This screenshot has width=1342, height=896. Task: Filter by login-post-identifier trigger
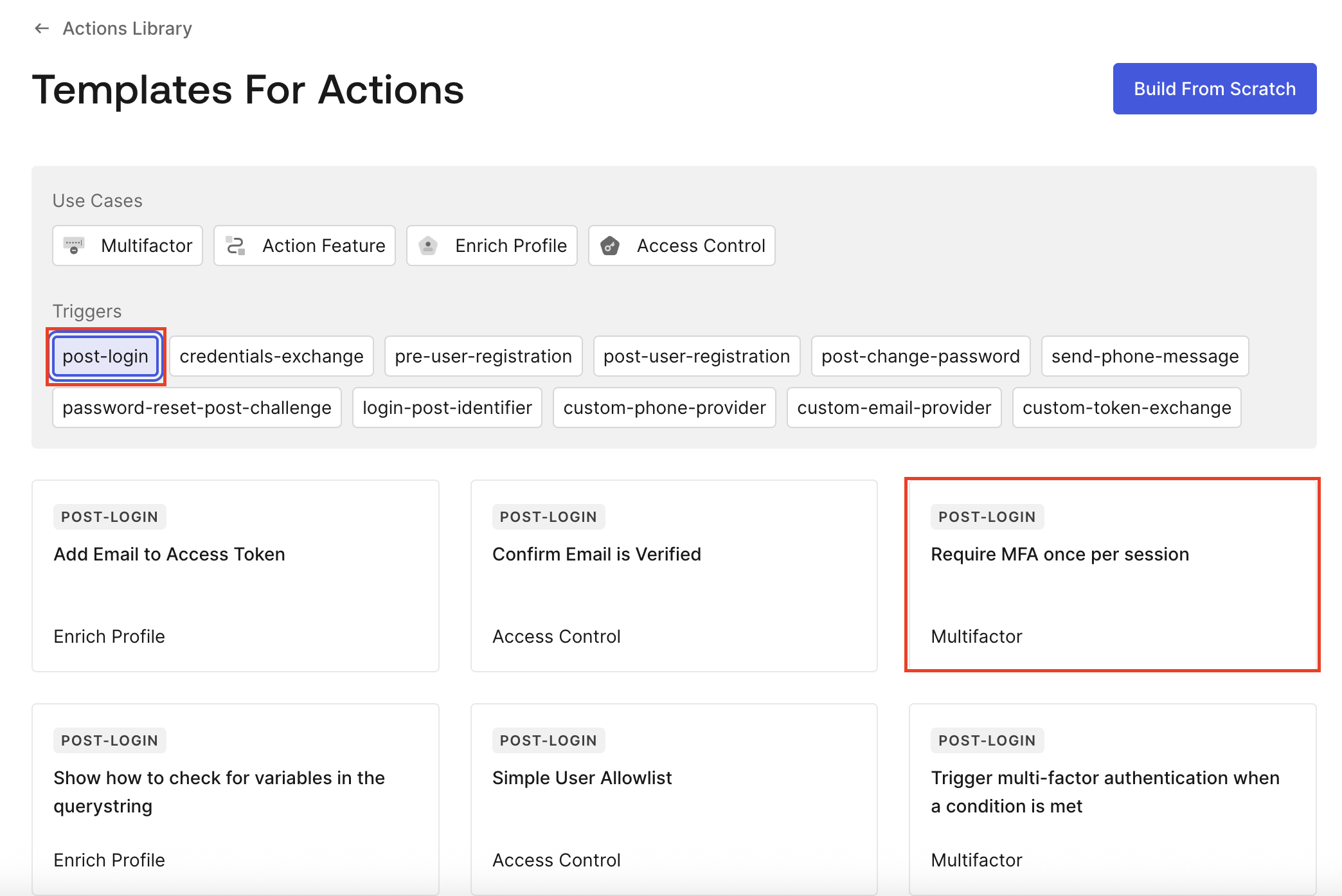click(447, 408)
